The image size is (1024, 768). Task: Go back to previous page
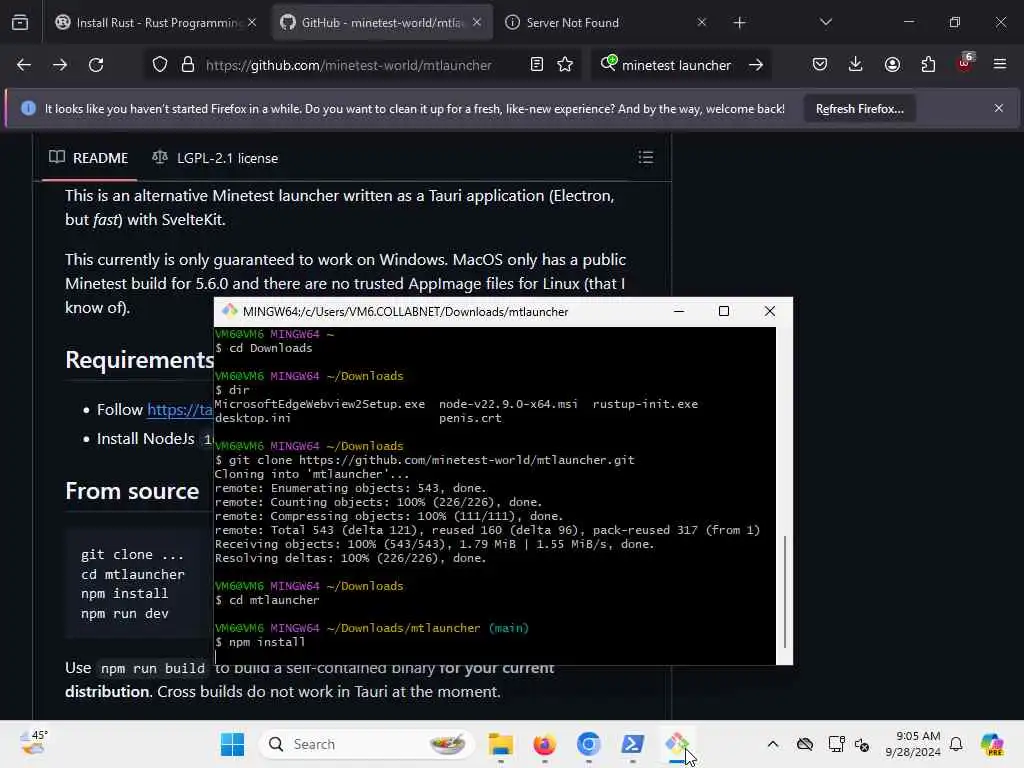(x=24, y=65)
